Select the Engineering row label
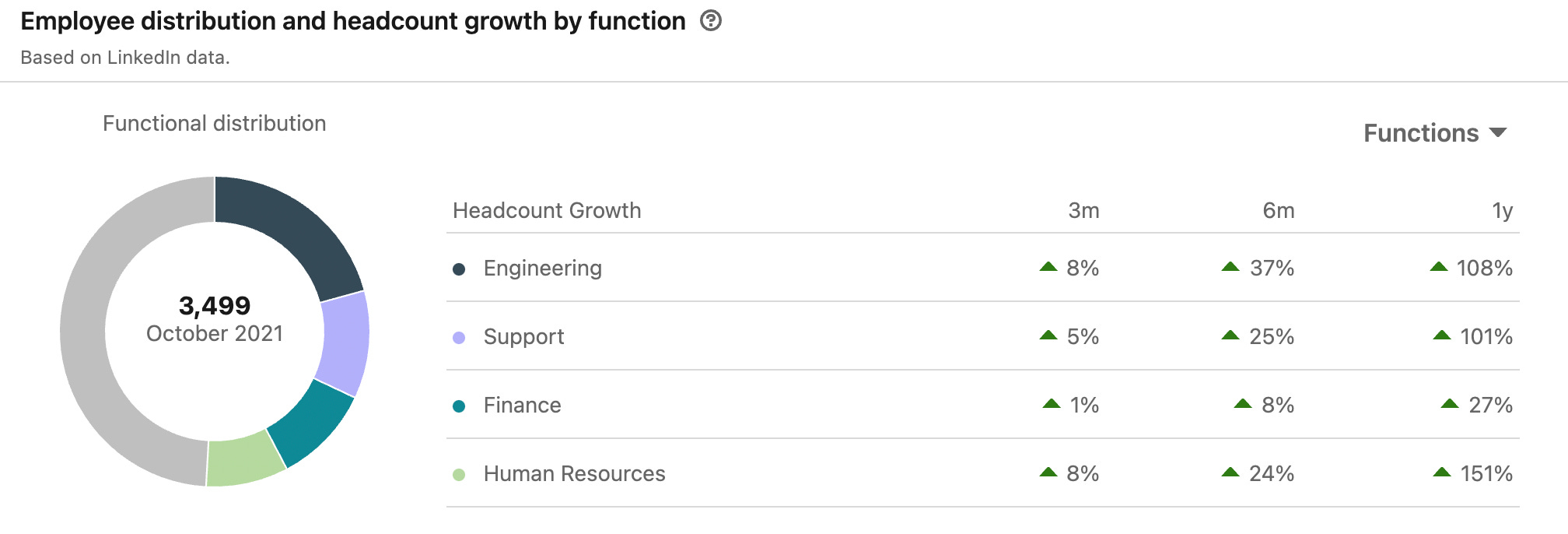Image resolution: width=1568 pixels, height=534 pixels. [542, 269]
